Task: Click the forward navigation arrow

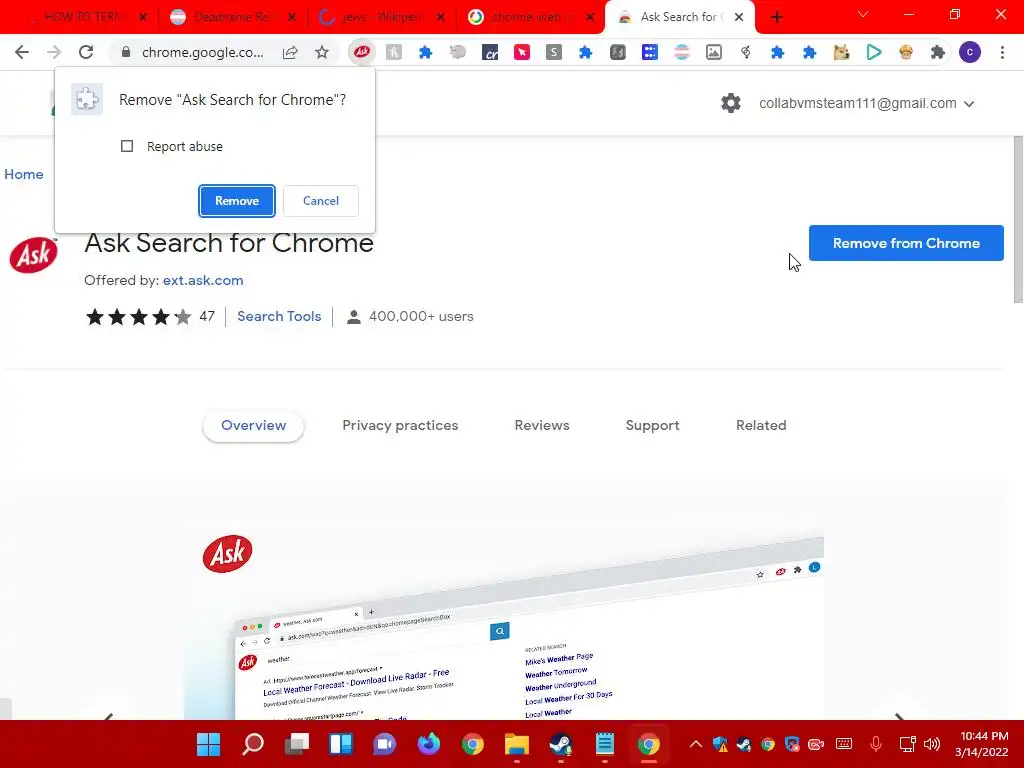Action: (x=54, y=52)
